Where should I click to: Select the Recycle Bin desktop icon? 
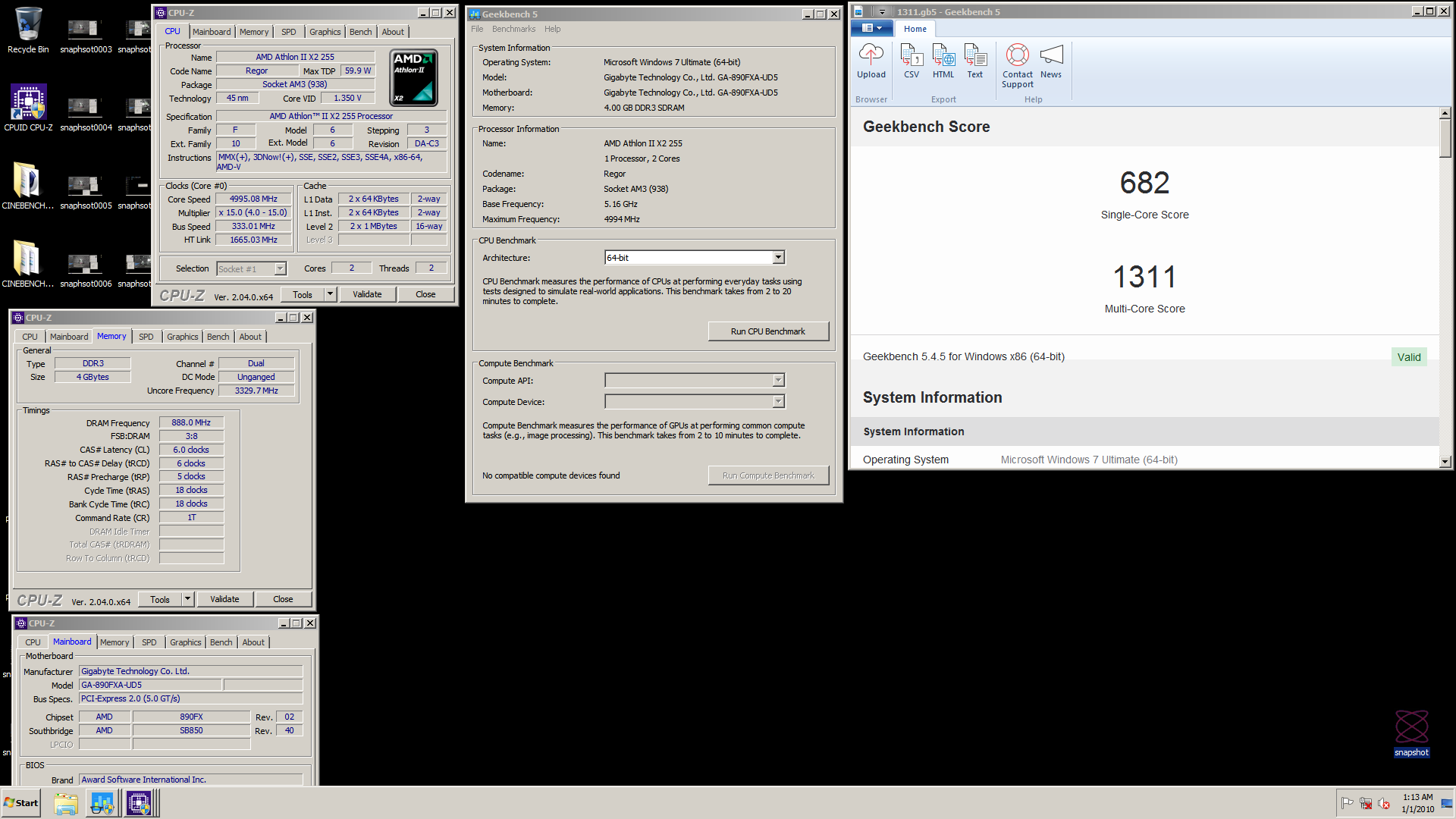point(28,30)
